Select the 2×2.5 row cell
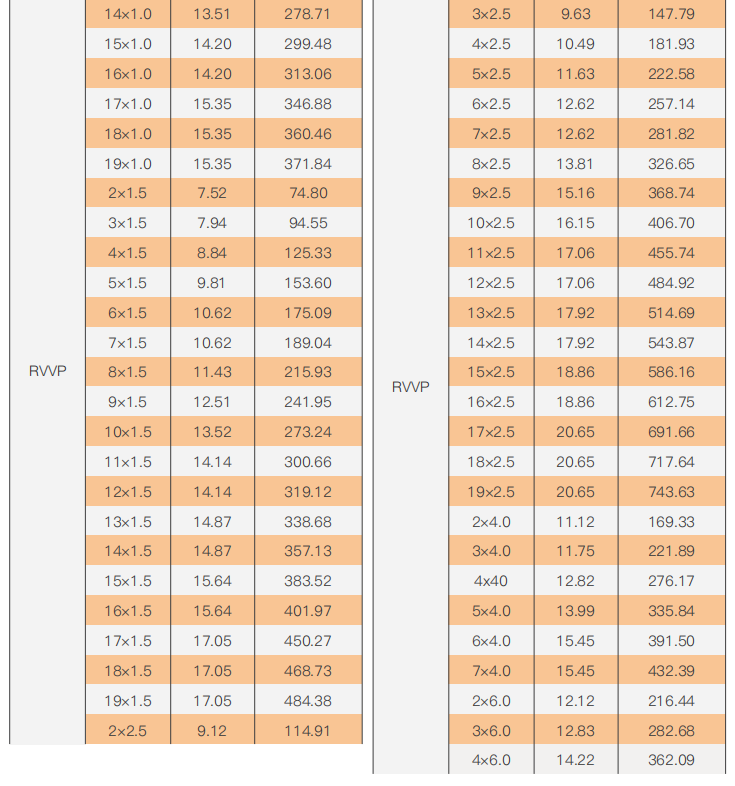Viewport: 735px width, 786px height. (127, 731)
